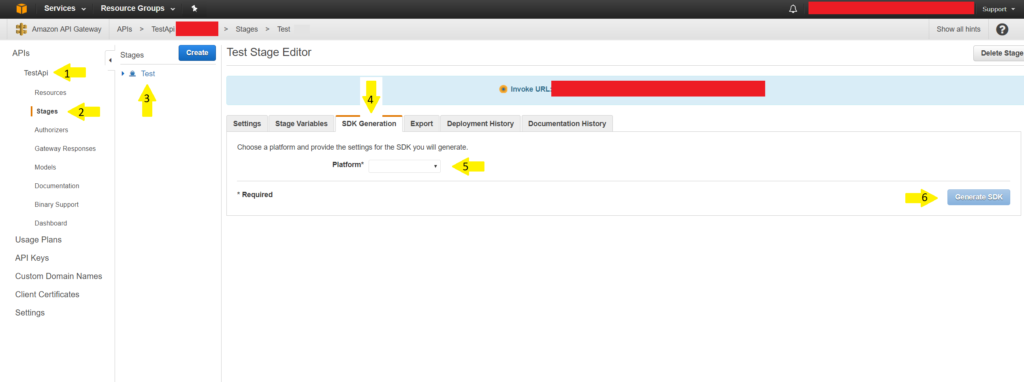The height and width of the screenshot is (382, 1024).
Task: Collapse the sidebar using the arrow handle
Action: tap(110, 60)
